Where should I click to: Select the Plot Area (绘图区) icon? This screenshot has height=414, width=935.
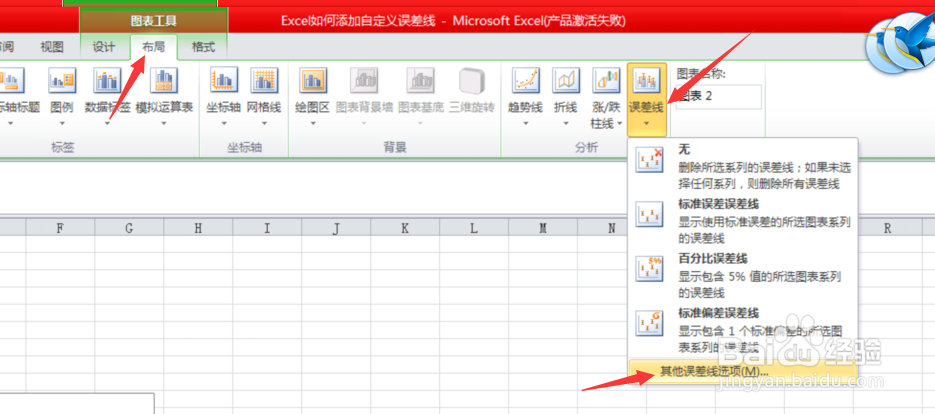pyautogui.click(x=313, y=80)
